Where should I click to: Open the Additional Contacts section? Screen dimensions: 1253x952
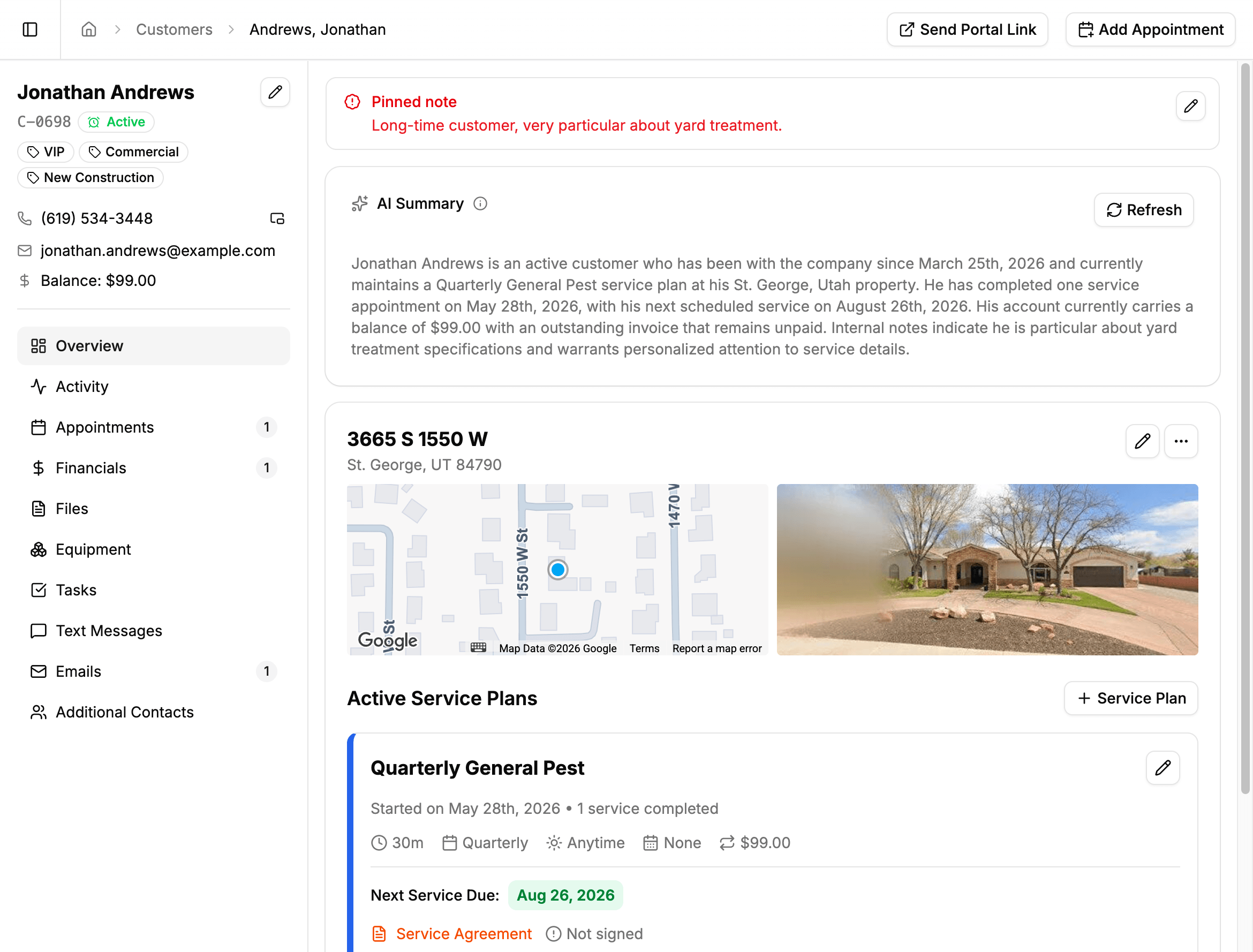click(154, 712)
